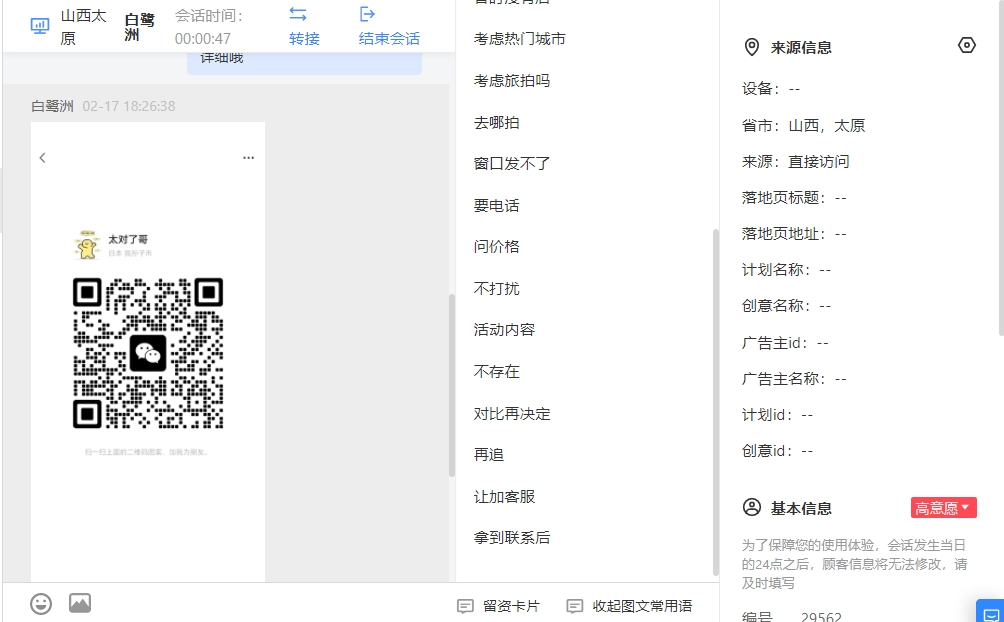This screenshot has height=622, width=1004.
Task: Click the 落地页标题 row
Action: [x=794, y=198]
